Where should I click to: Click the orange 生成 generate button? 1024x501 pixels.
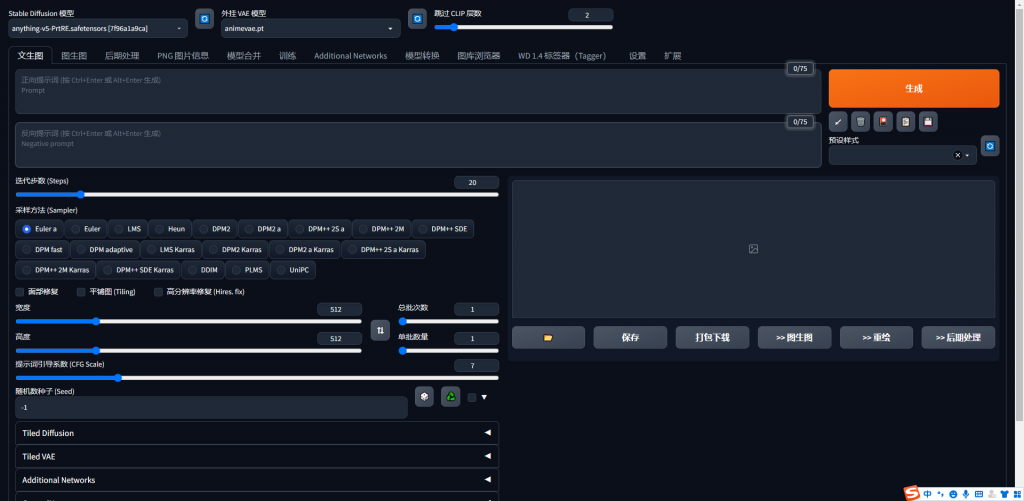tap(914, 88)
